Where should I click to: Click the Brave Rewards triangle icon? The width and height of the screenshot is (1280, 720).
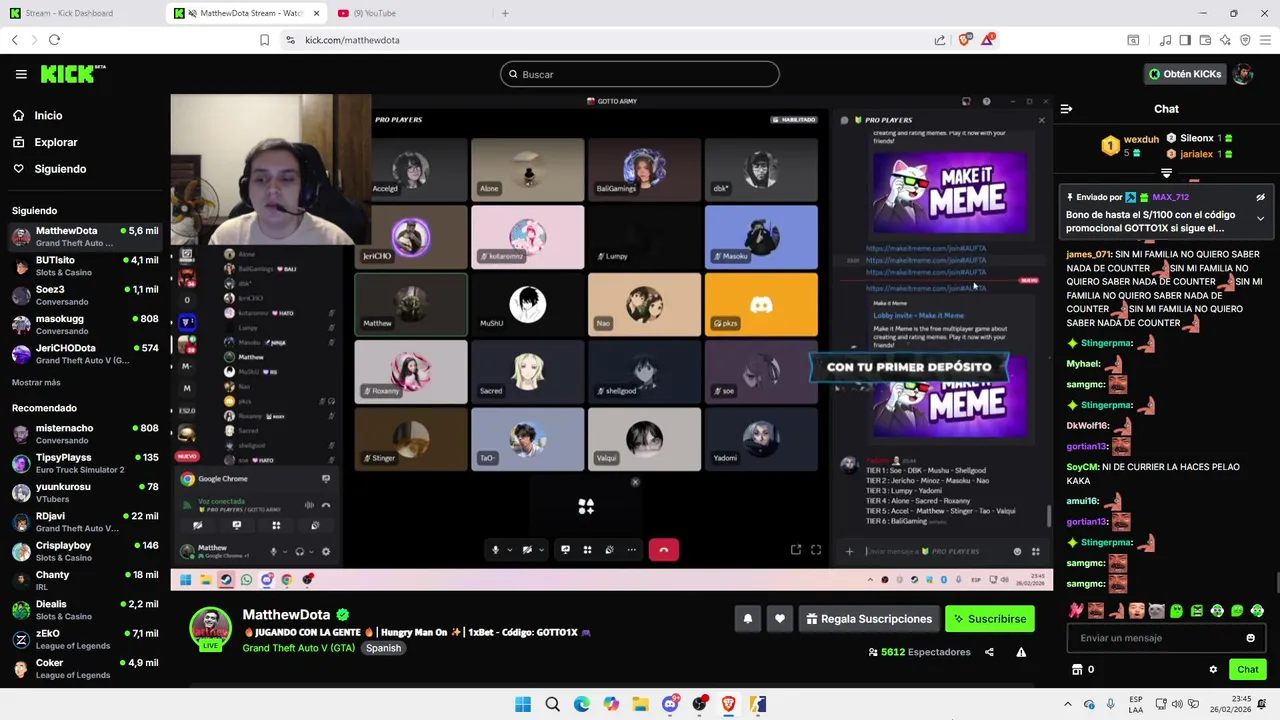[988, 39]
